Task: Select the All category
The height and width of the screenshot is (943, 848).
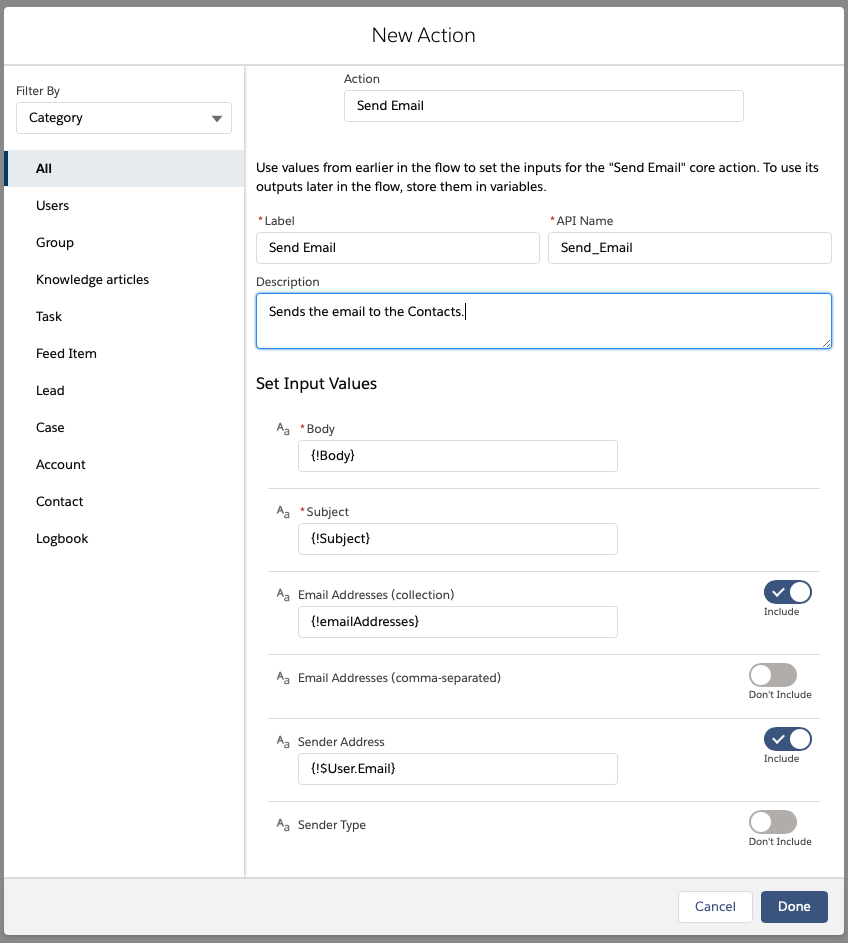Action: (124, 168)
